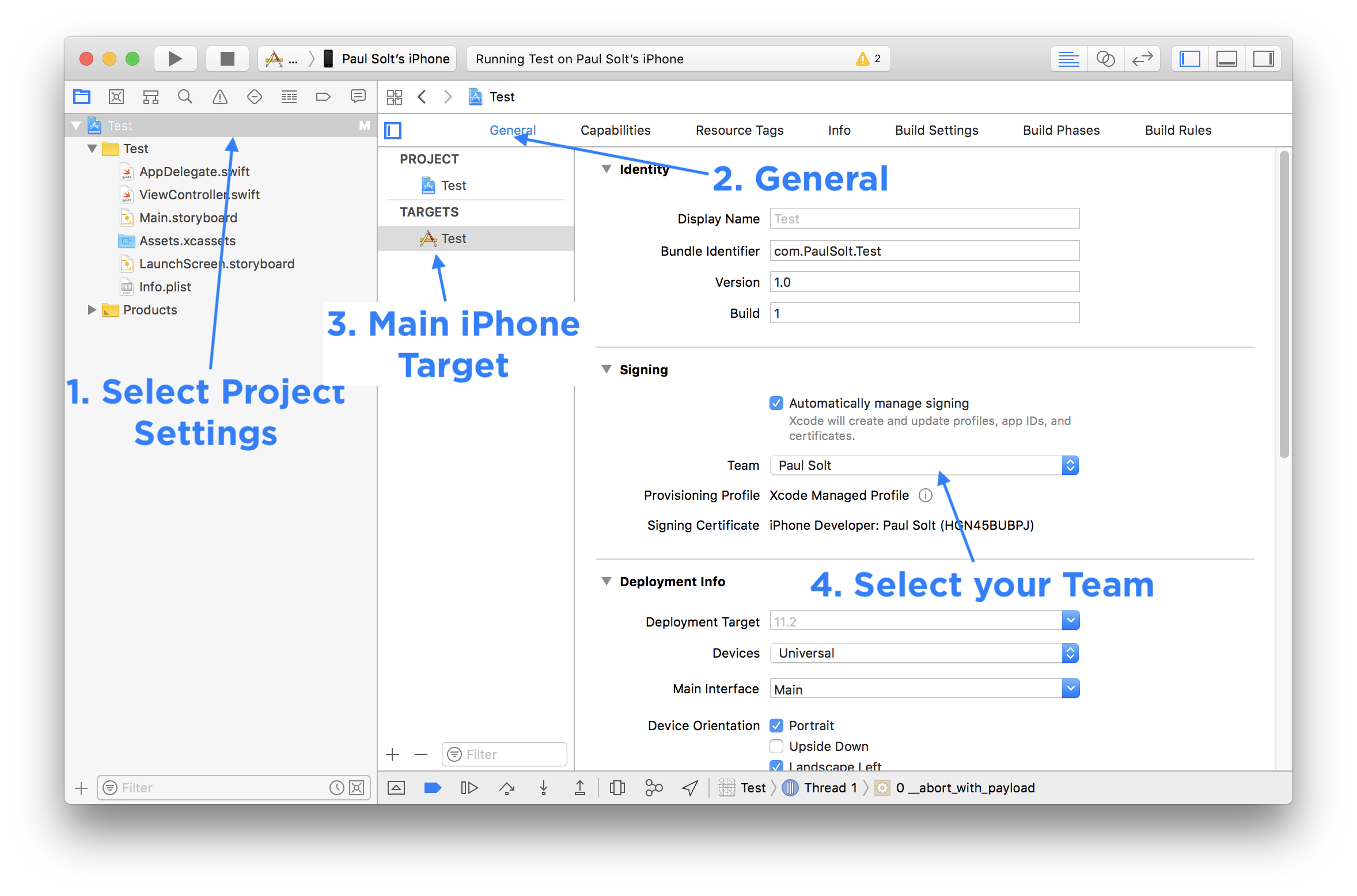Viewport: 1357px width, 896px height.
Task: Stop the running app
Action: (x=227, y=58)
